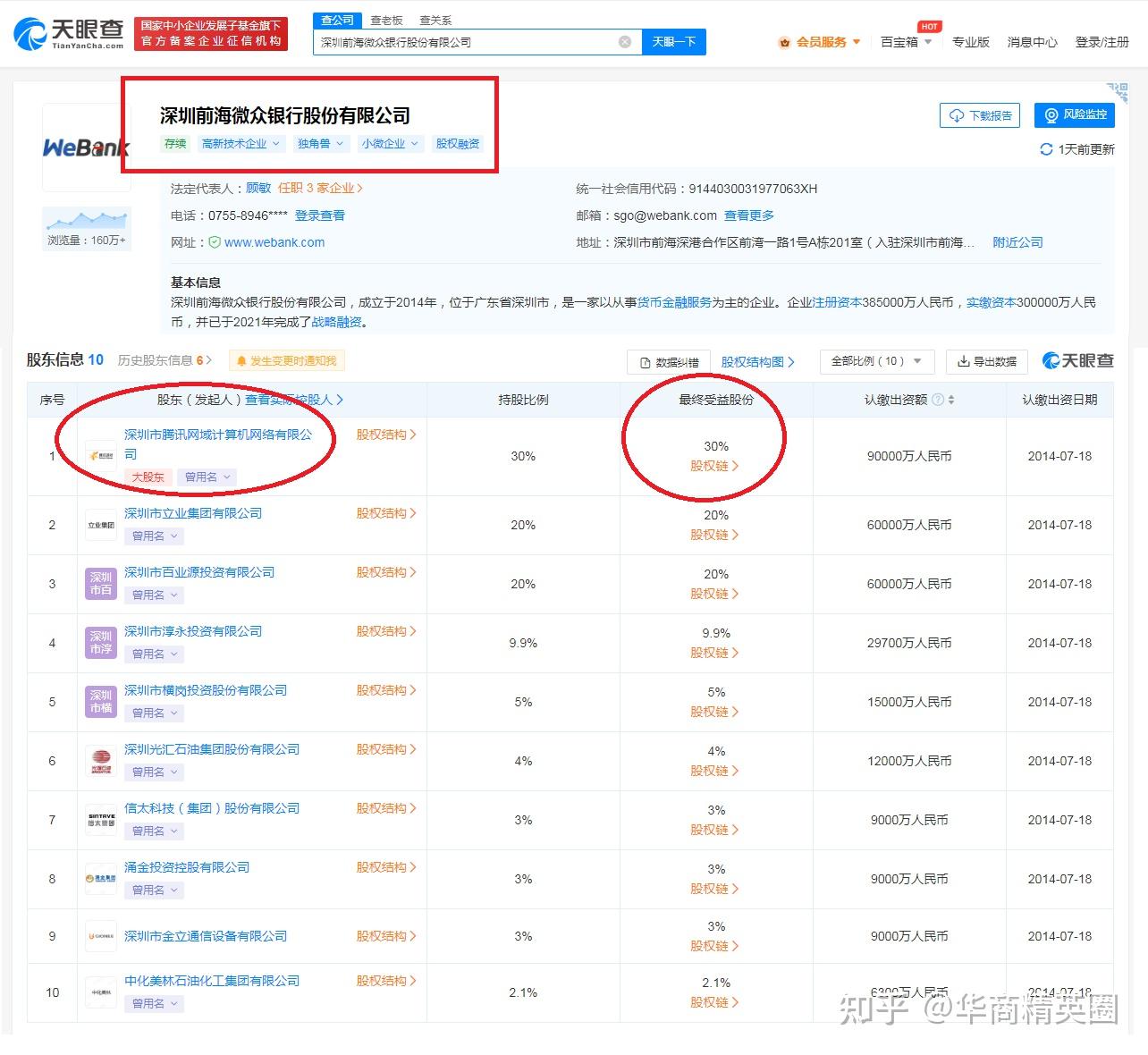Open the www.webank.com website link
This screenshot has height=1055, width=1148.
click(274, 242)
